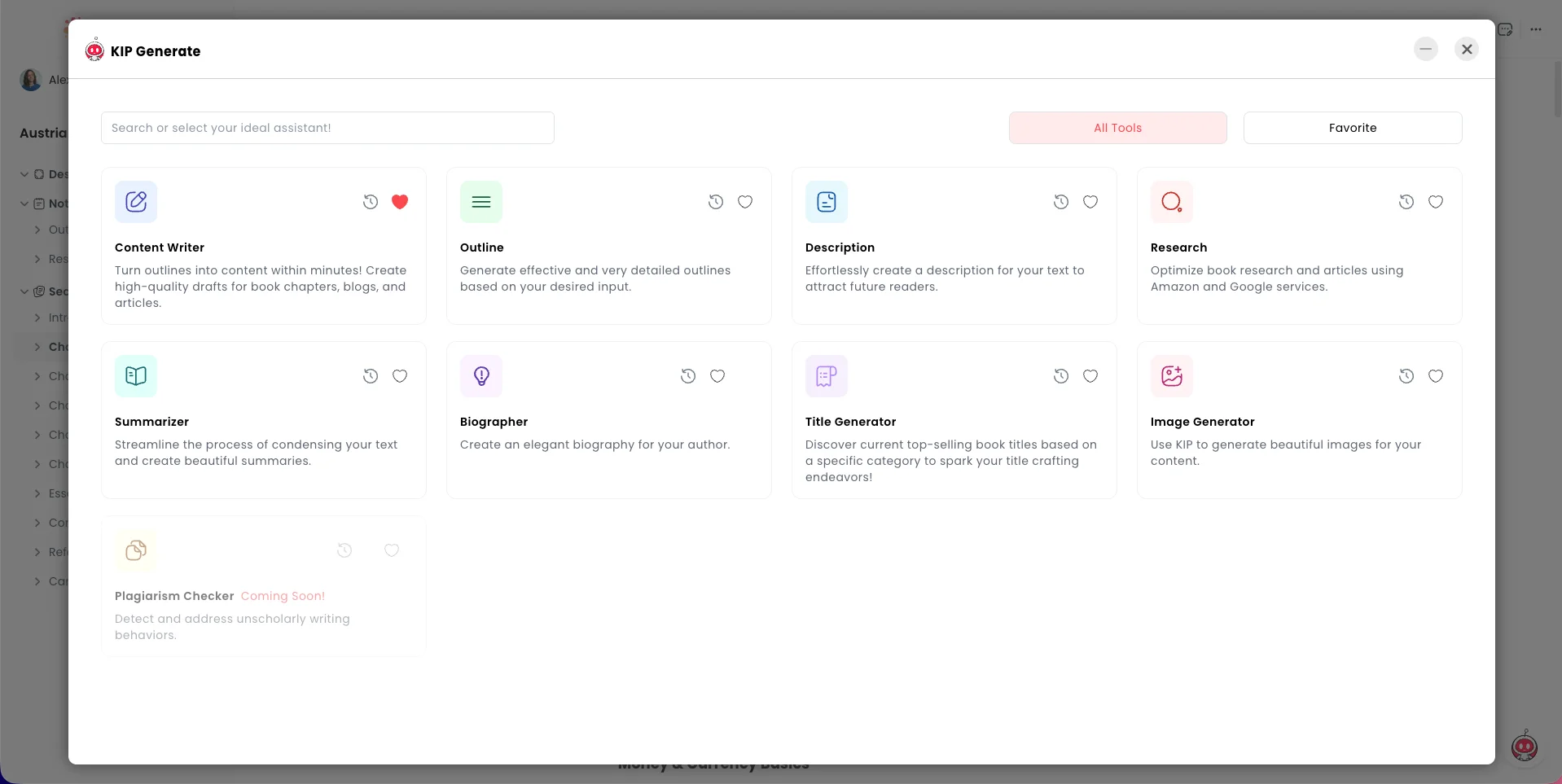Viewport: 1562px width, 784px height.
Task: Open the KIP assistant robot button
Action: pyautogui.click(x=1524, y=746)
